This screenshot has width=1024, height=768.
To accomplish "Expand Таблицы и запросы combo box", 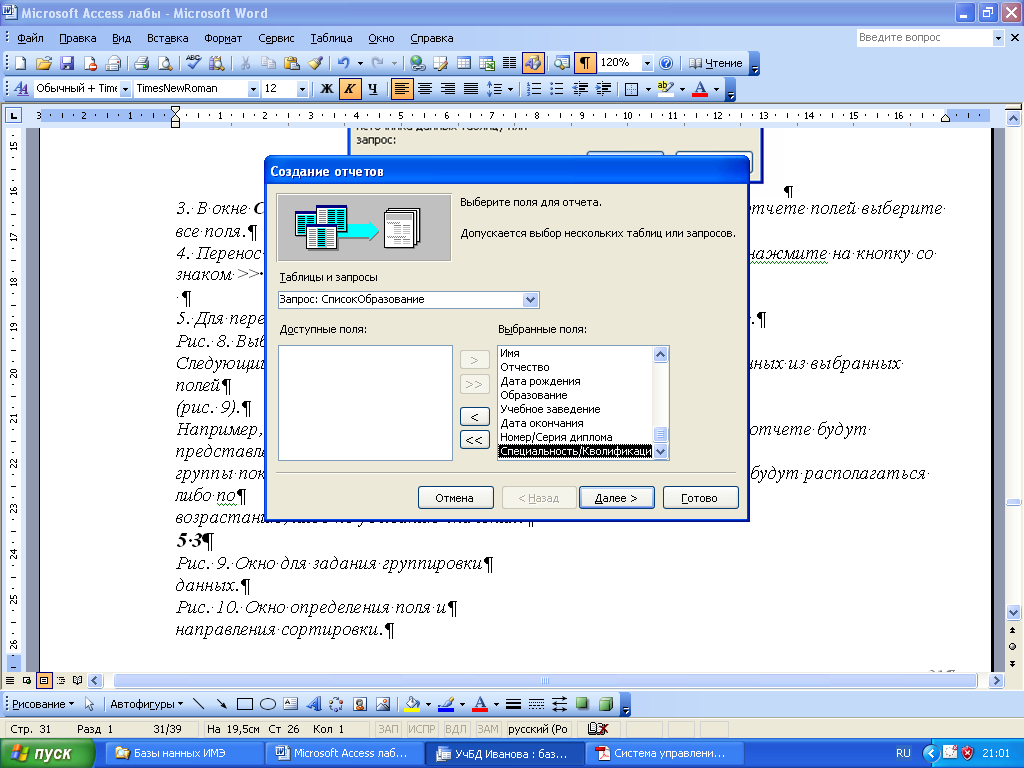I will (x=530, y=300).
